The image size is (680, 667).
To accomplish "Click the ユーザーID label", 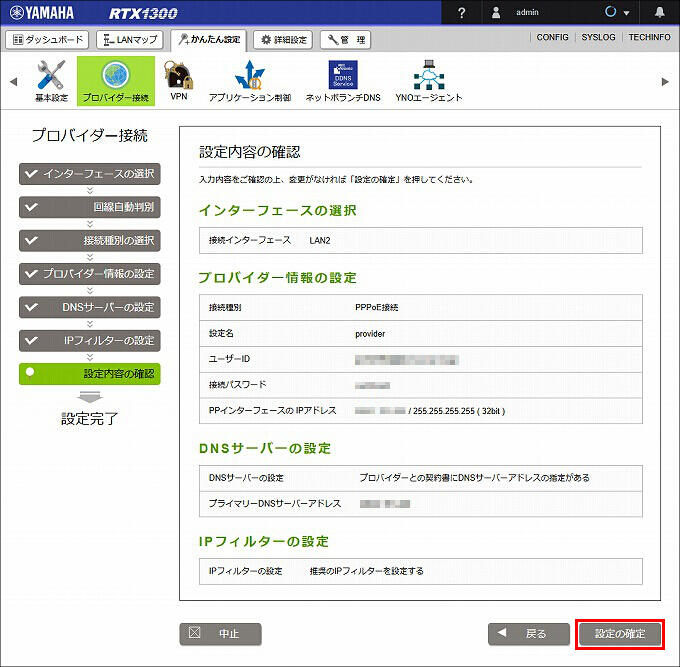I will tap(229, 359).
